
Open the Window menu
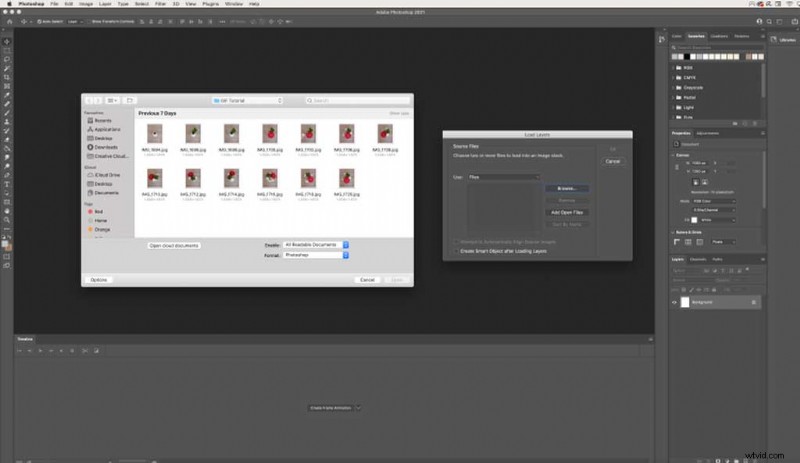click(234, 4)
